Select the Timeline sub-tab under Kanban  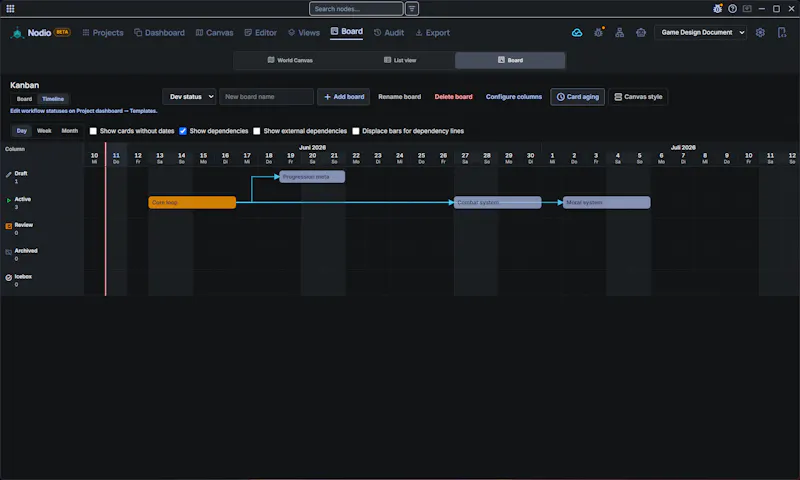click(53, 99)
